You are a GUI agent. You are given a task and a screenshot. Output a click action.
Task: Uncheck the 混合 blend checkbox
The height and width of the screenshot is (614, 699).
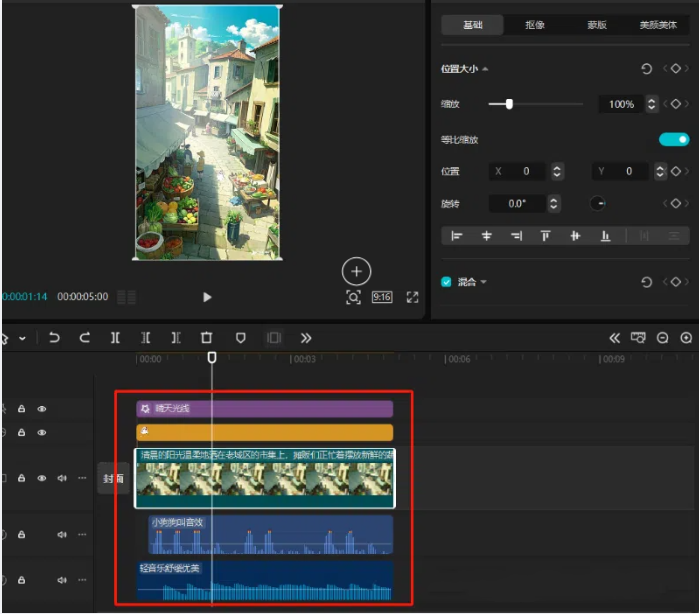(447, 282)
